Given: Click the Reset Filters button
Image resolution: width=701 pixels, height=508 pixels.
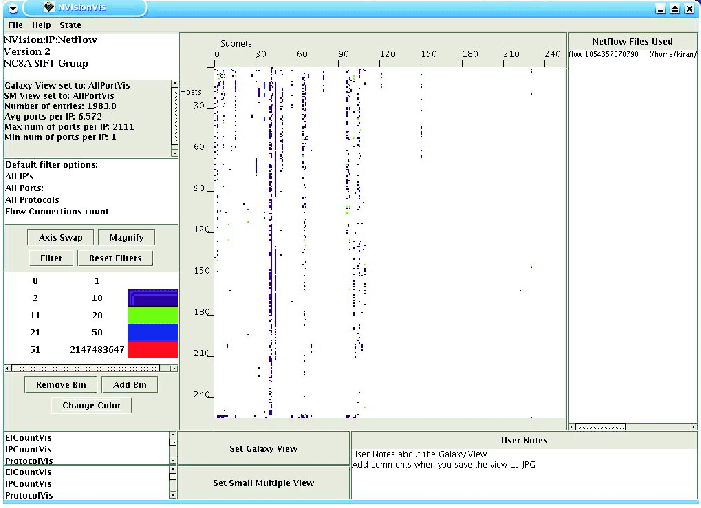Looking at the screenshot, I should tap(115, 258).
